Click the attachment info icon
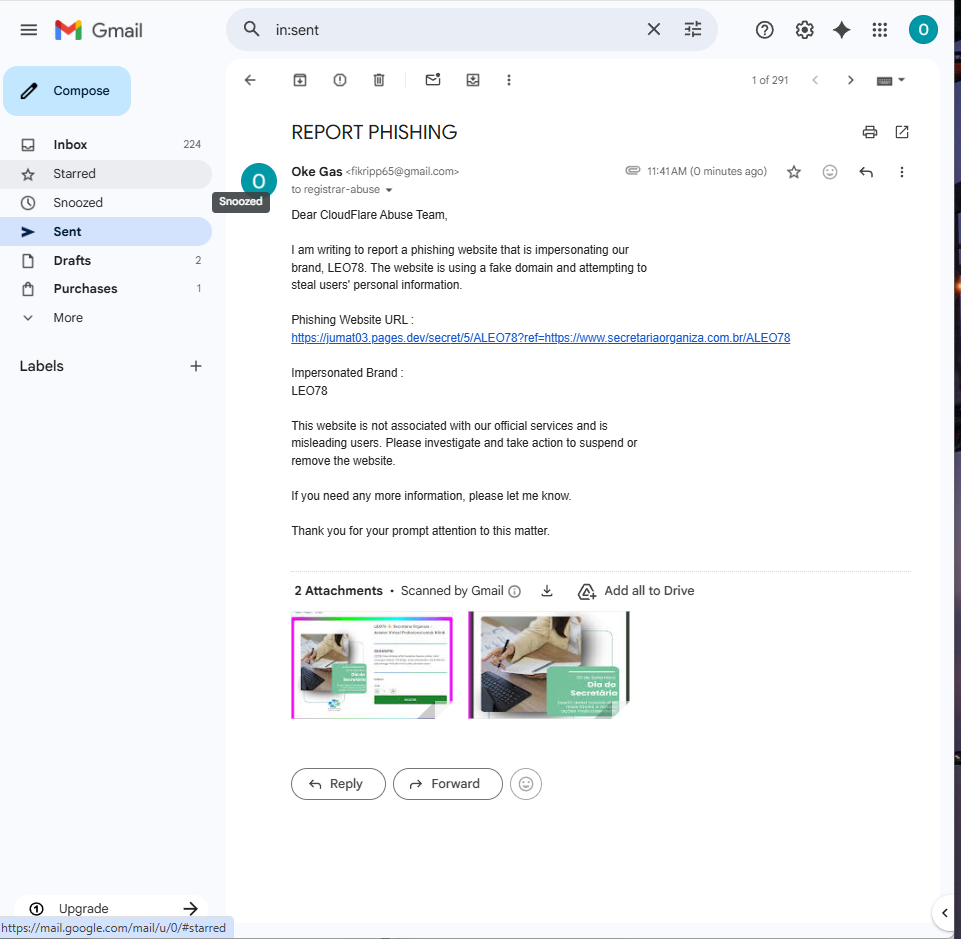 515,591
